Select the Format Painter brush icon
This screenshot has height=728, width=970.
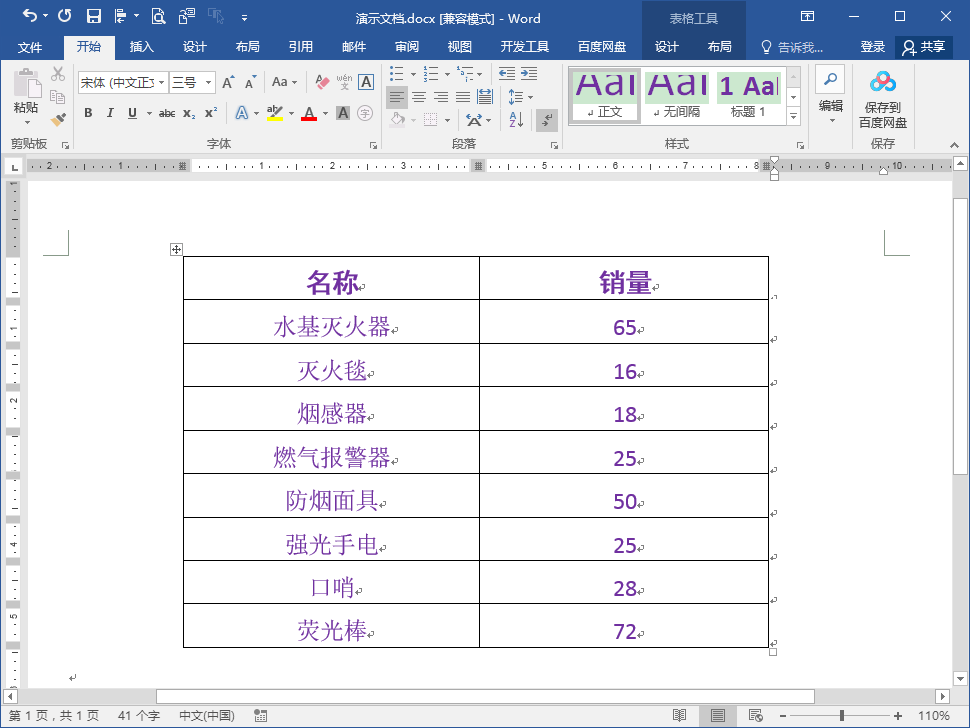click(58, 119)
